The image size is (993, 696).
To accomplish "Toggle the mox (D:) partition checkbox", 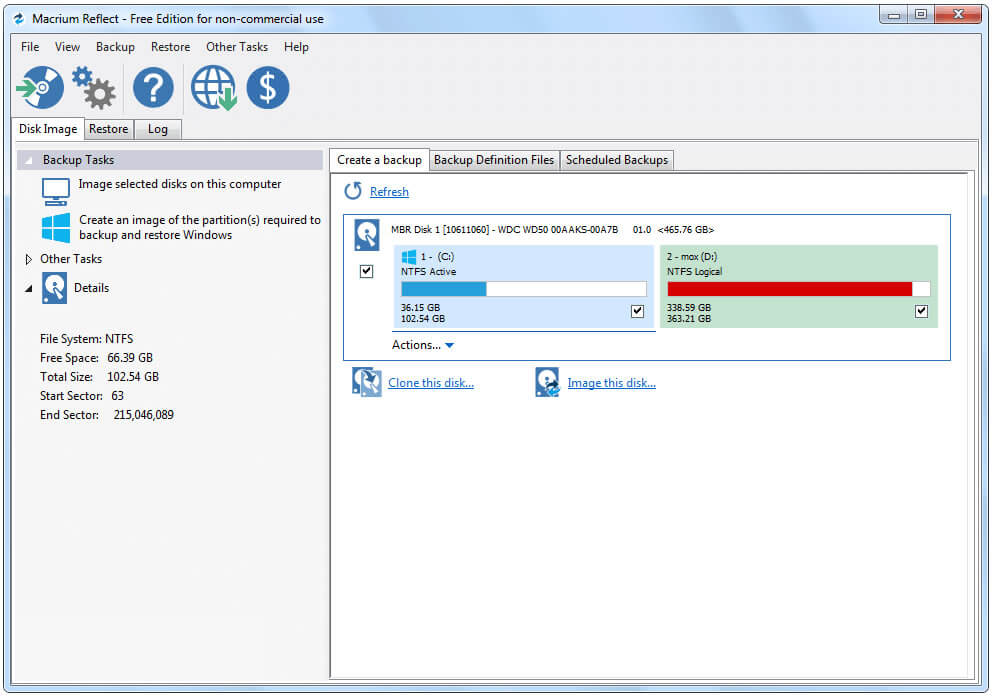I will click(921, 312).
